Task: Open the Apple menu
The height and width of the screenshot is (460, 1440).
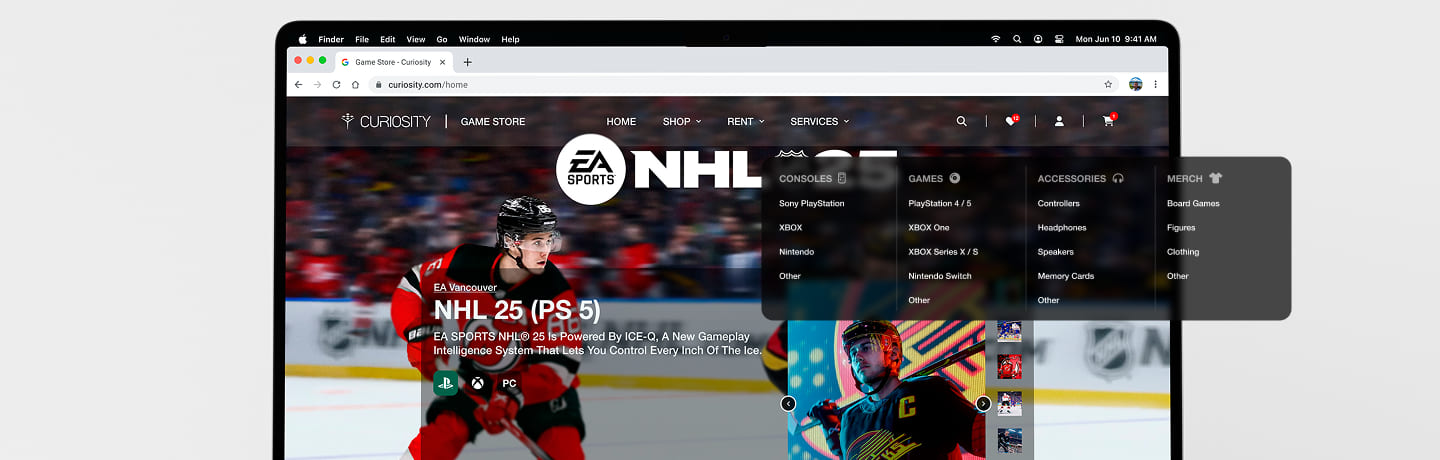Action: tap(303, 39)
